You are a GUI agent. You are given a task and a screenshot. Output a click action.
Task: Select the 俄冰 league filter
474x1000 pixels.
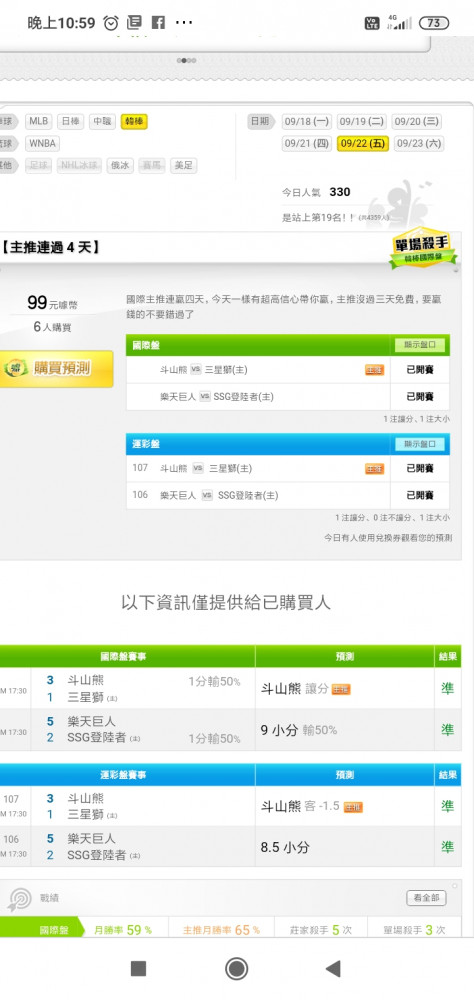click(x=120, y=166)
